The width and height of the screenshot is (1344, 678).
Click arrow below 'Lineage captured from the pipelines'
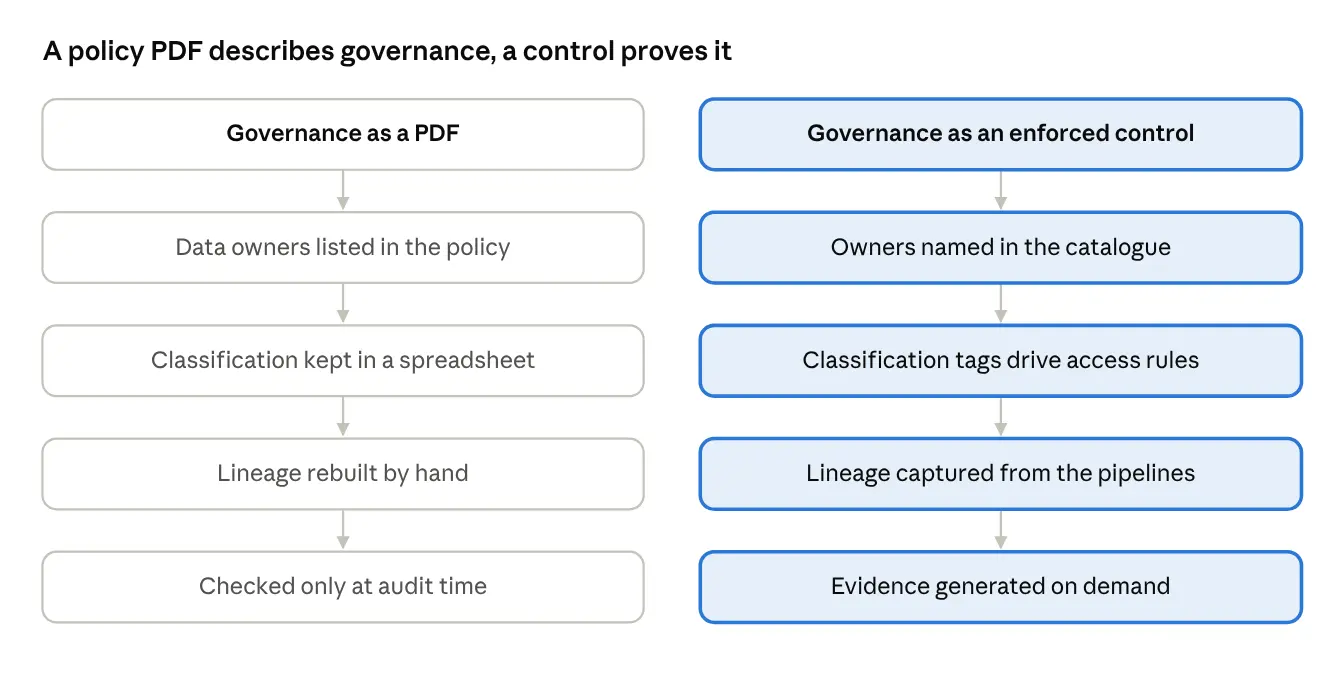(1001, 529)
